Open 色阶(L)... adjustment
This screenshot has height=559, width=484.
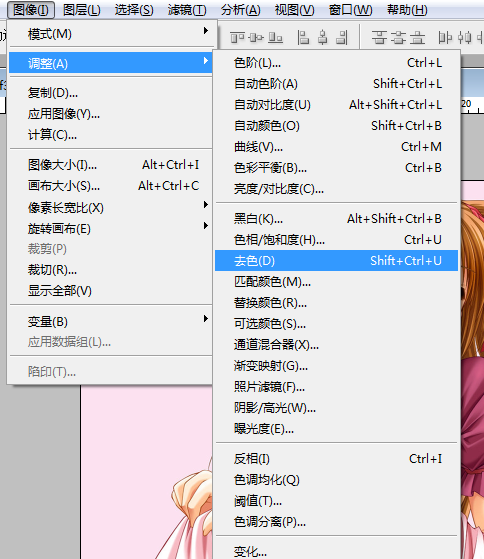click(x=336, y=63)
